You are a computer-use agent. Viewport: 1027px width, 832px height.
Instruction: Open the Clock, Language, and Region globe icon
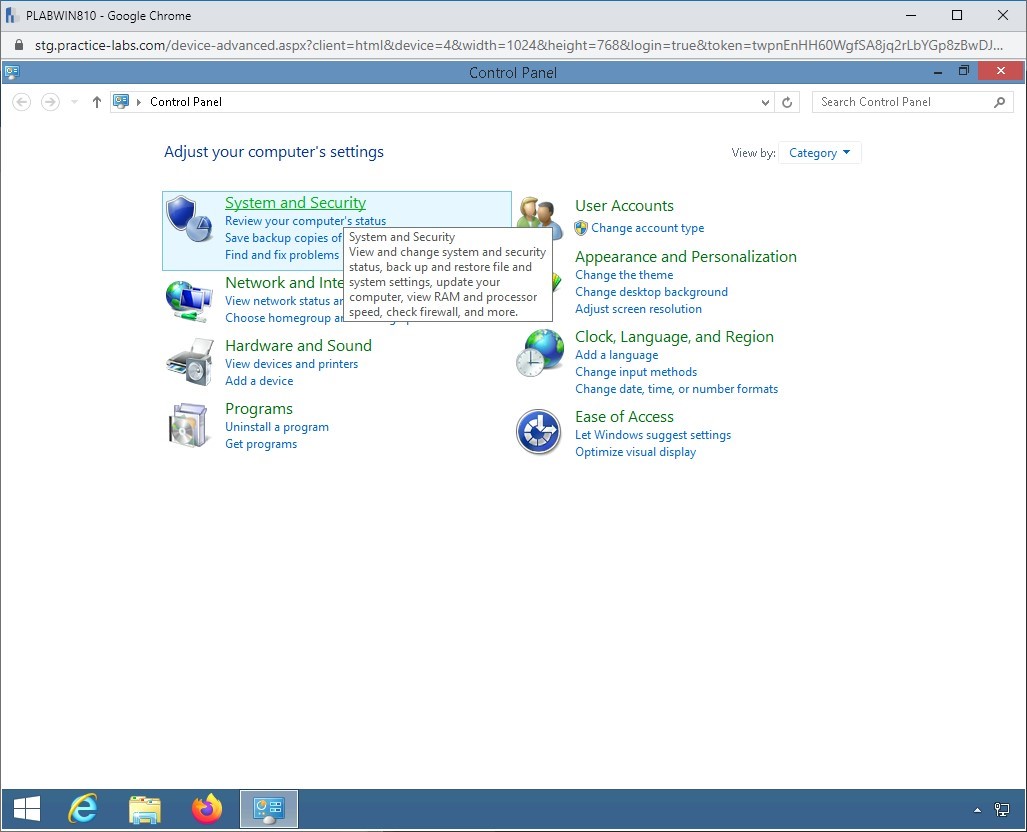[x=539, y=353]
